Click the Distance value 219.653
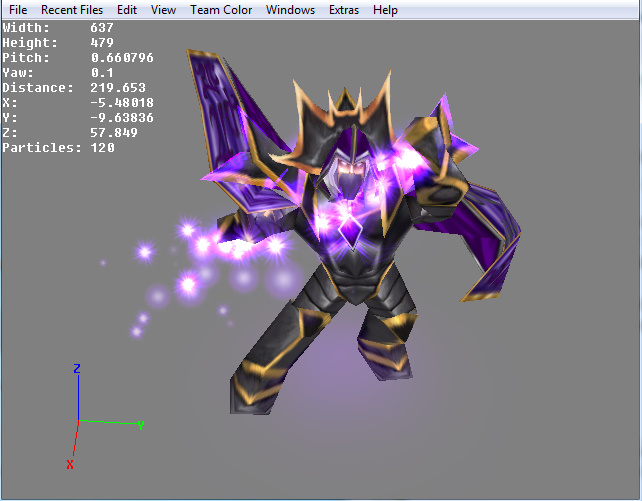 click(118, 88)
